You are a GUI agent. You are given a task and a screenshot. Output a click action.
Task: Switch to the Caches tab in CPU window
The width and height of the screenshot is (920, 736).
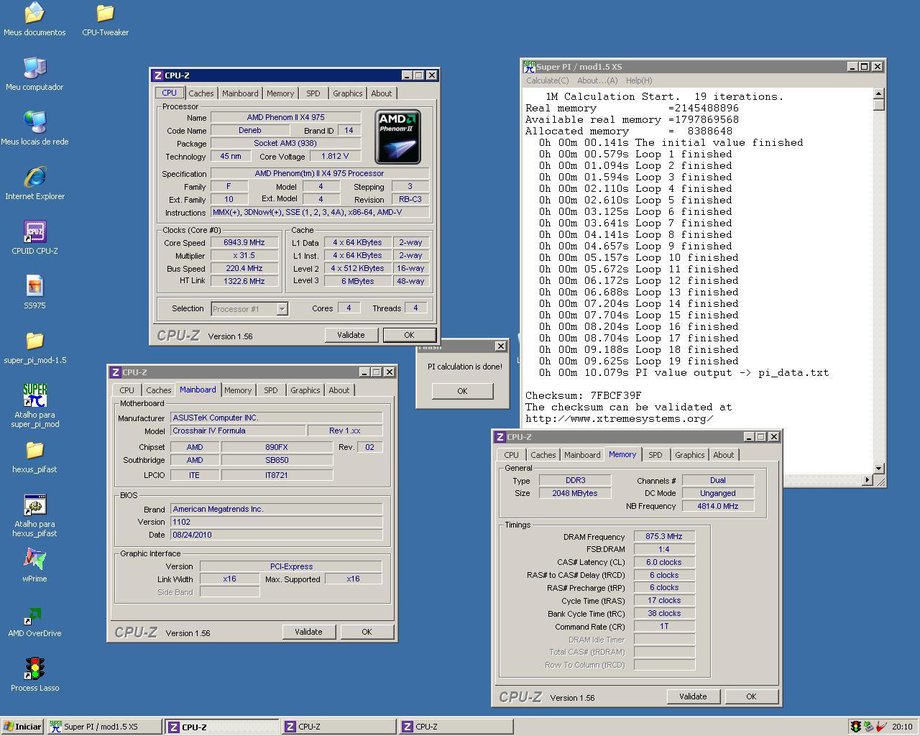(x=201, y=94)
